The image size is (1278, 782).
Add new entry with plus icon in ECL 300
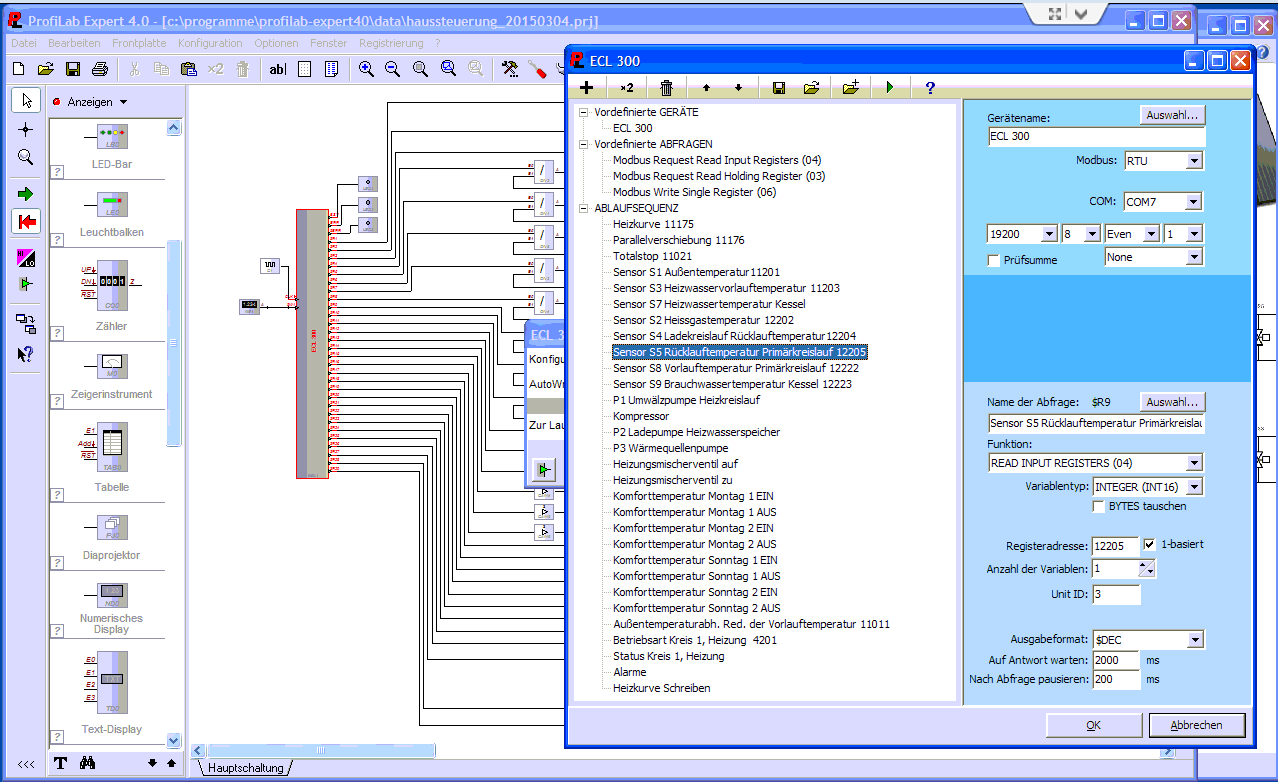coord(587,88)
